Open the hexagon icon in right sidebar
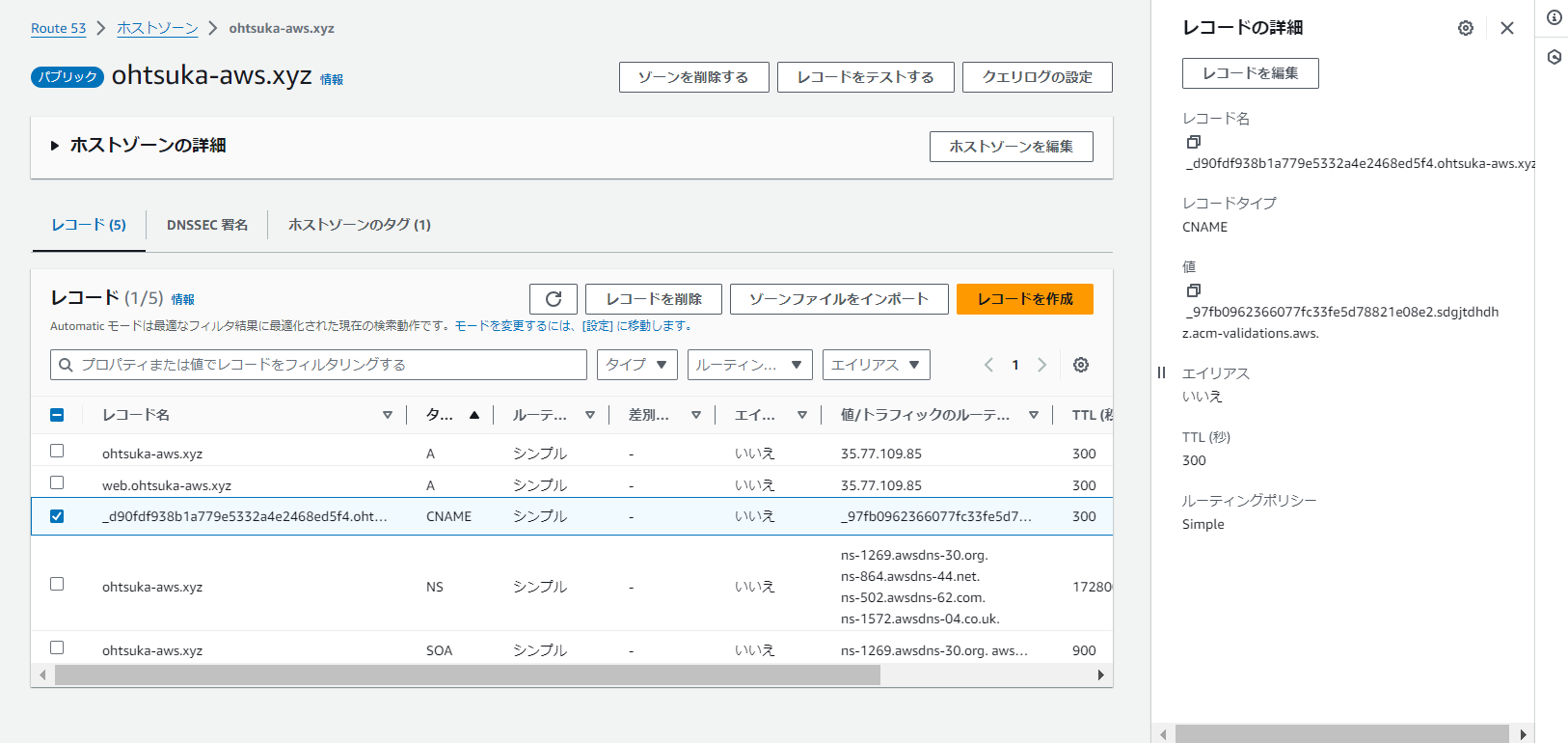Screen dimensions: 1568x743 pyautogui.click(x=1554, y=57)
